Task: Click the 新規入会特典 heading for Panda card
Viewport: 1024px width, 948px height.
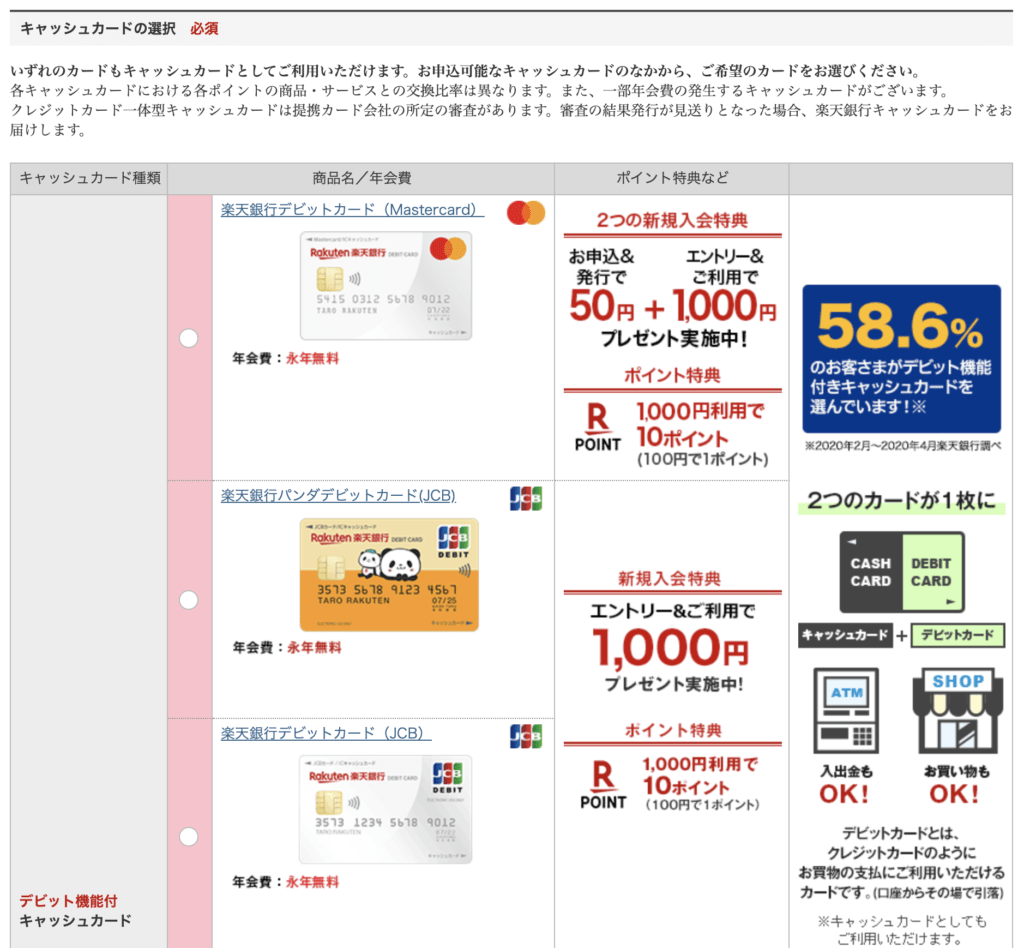Action: 669,578
